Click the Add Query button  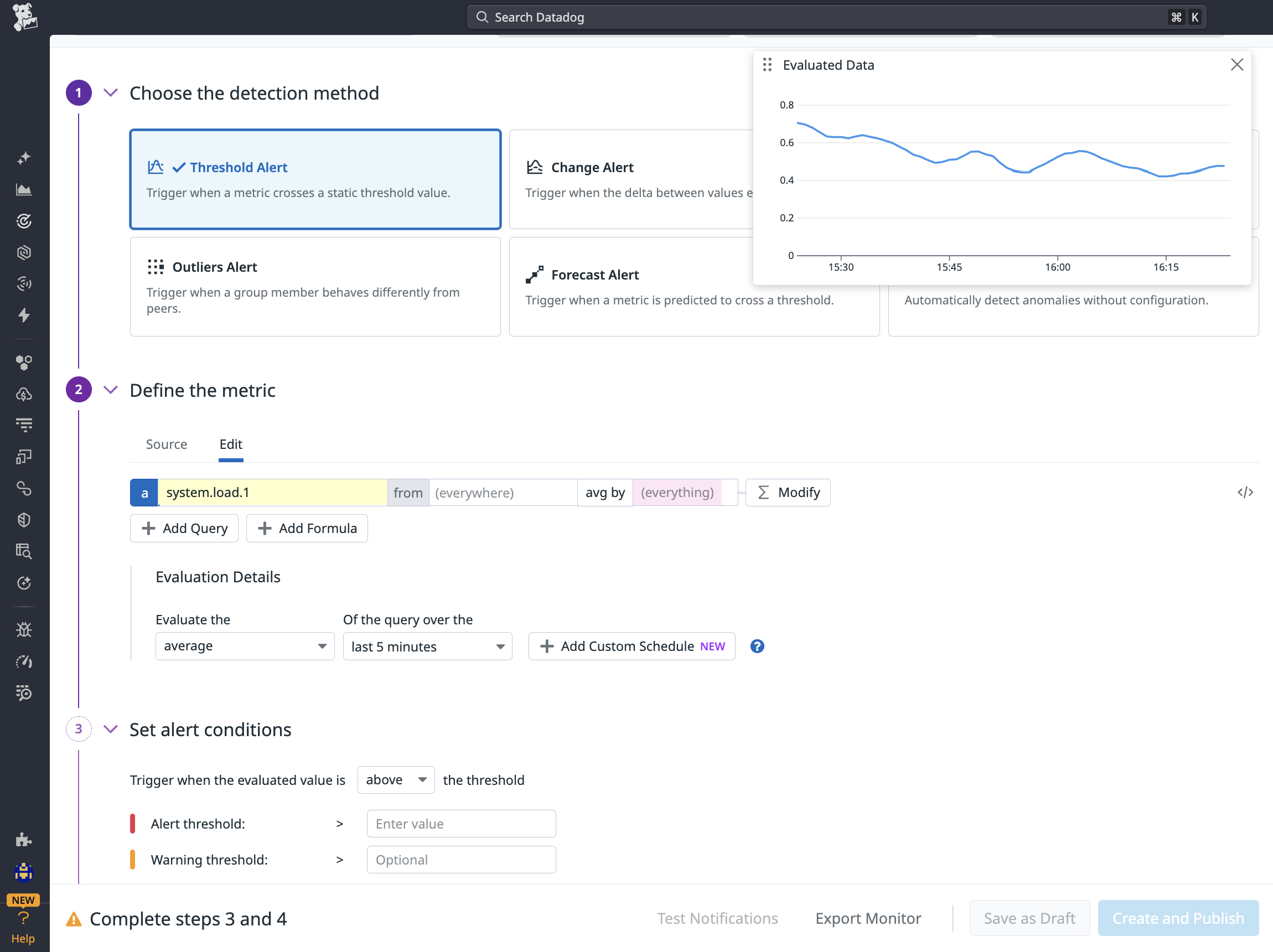[x=184, y=529]
